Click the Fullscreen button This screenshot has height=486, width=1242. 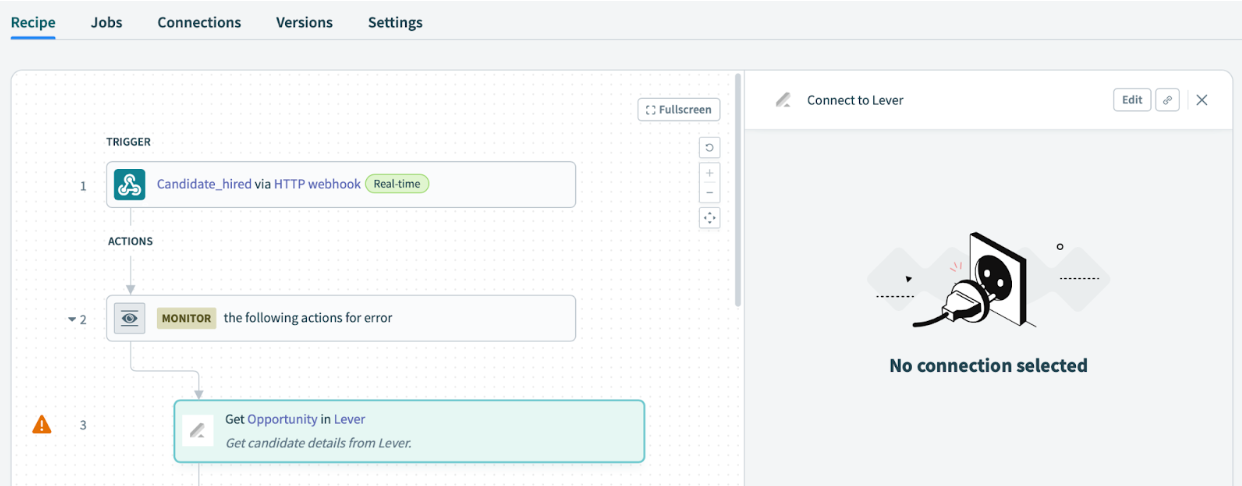pyautogui.click(x=679, y=109)
